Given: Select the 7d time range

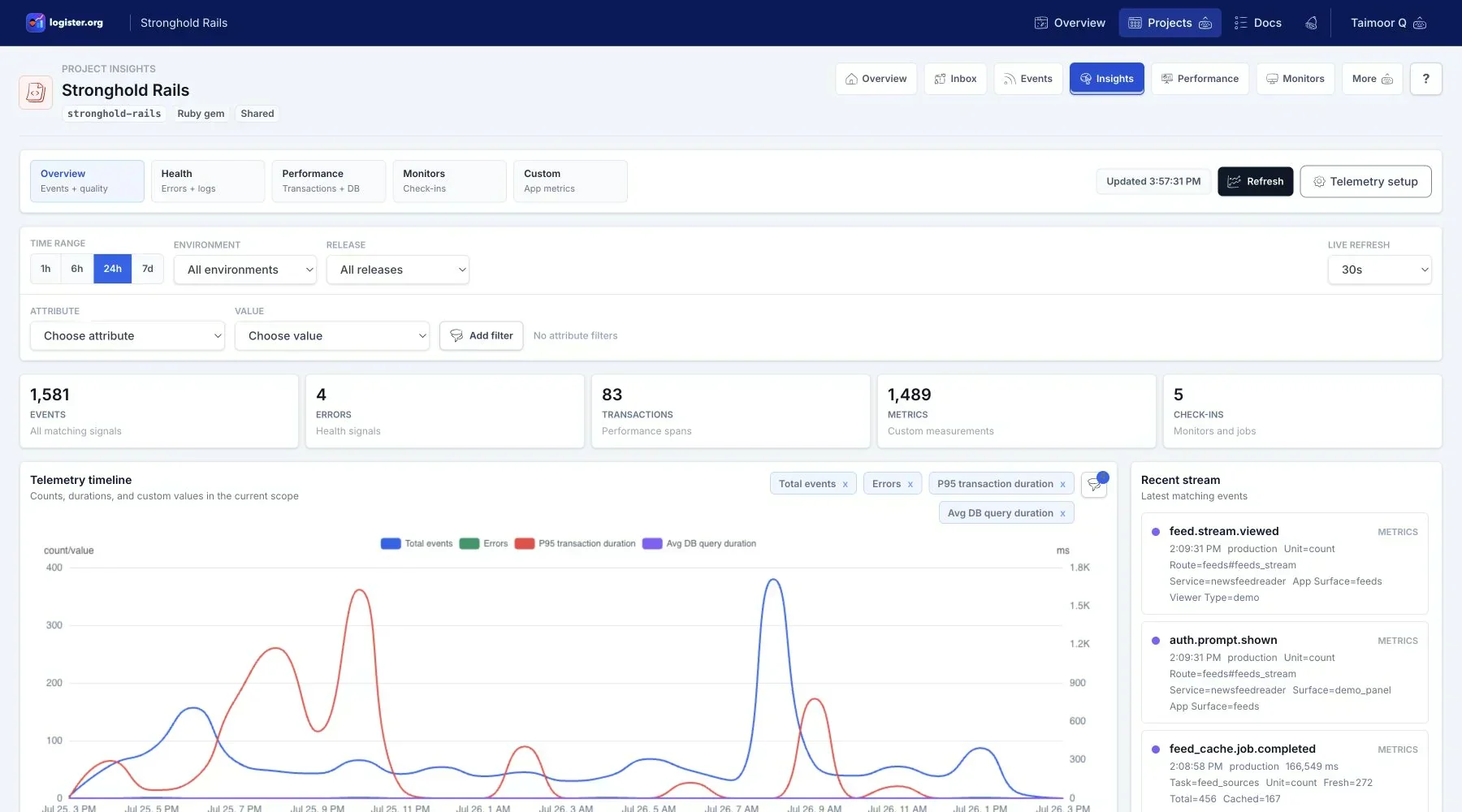Looking at the screenshot, I should coord(148,269).
